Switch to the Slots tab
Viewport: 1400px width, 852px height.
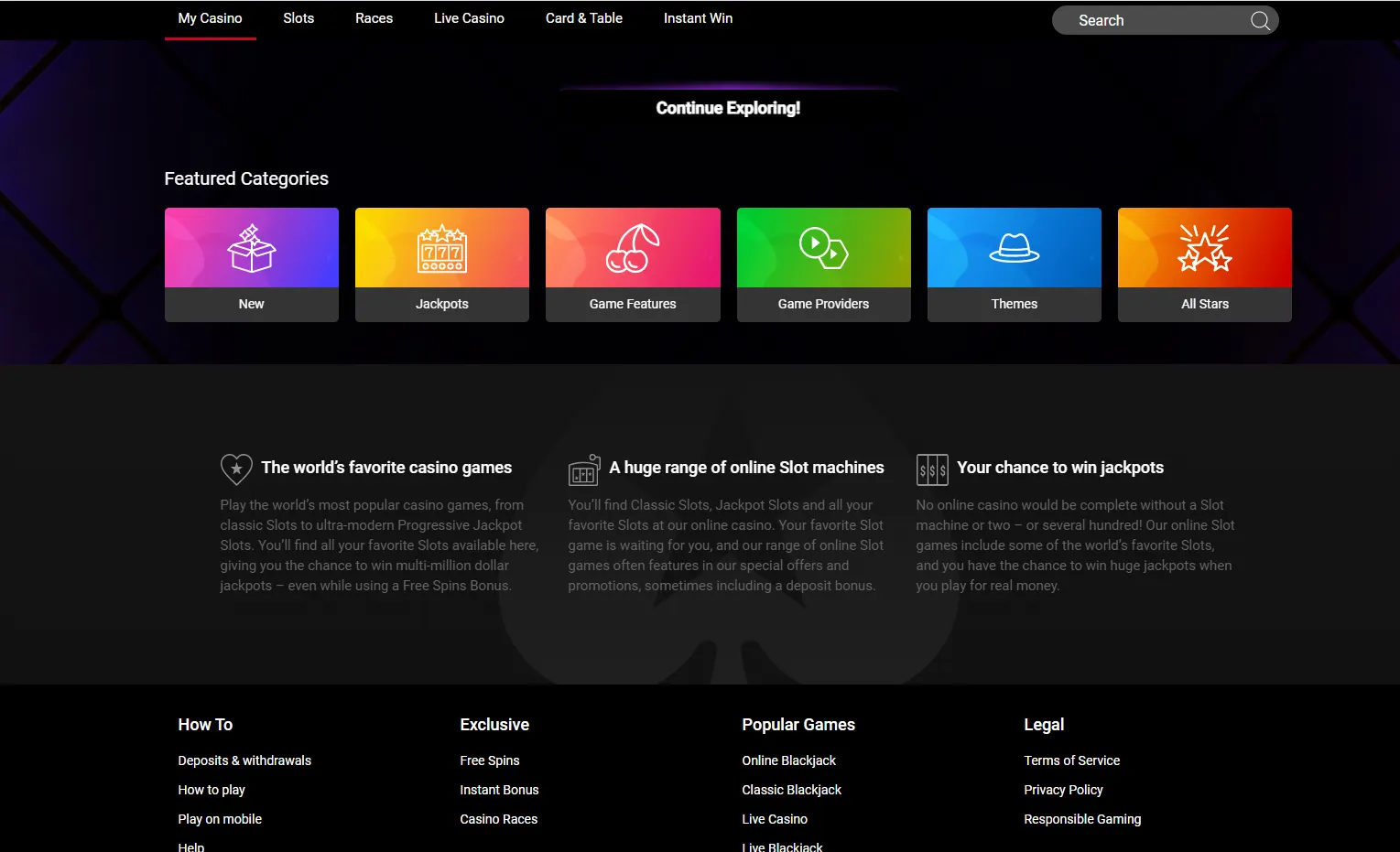[298, 18]
